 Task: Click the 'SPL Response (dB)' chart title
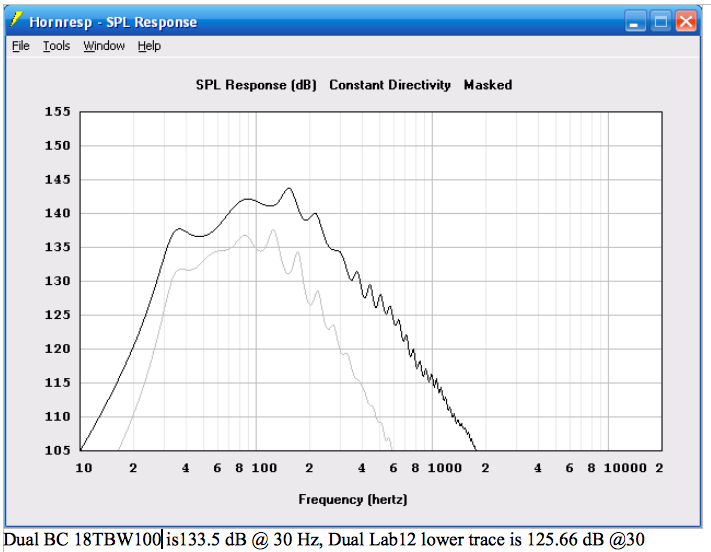pos(256,85)
